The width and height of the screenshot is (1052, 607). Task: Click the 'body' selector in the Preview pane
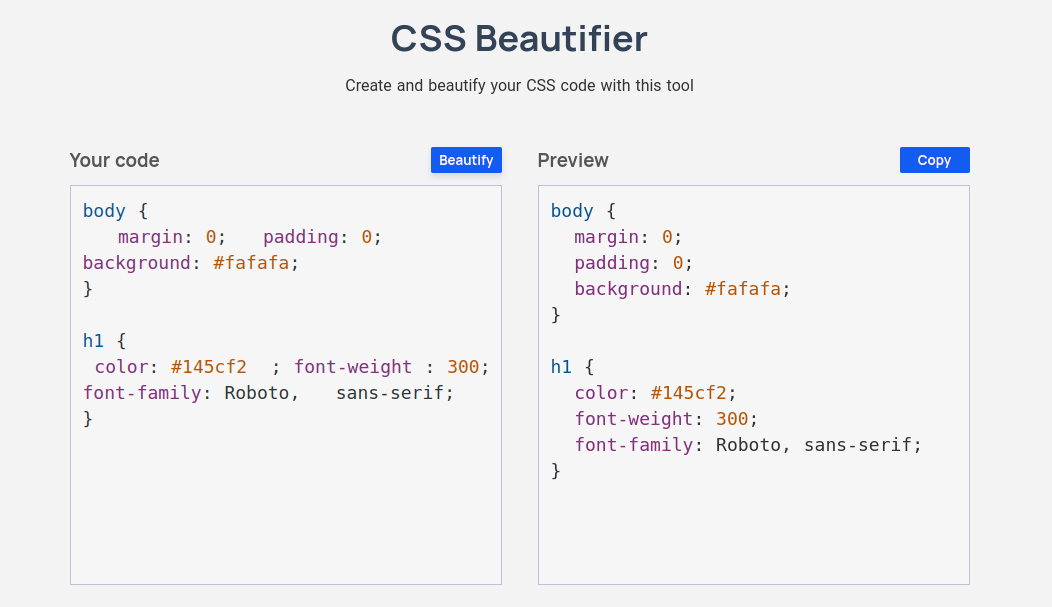(x=572, y=211)
